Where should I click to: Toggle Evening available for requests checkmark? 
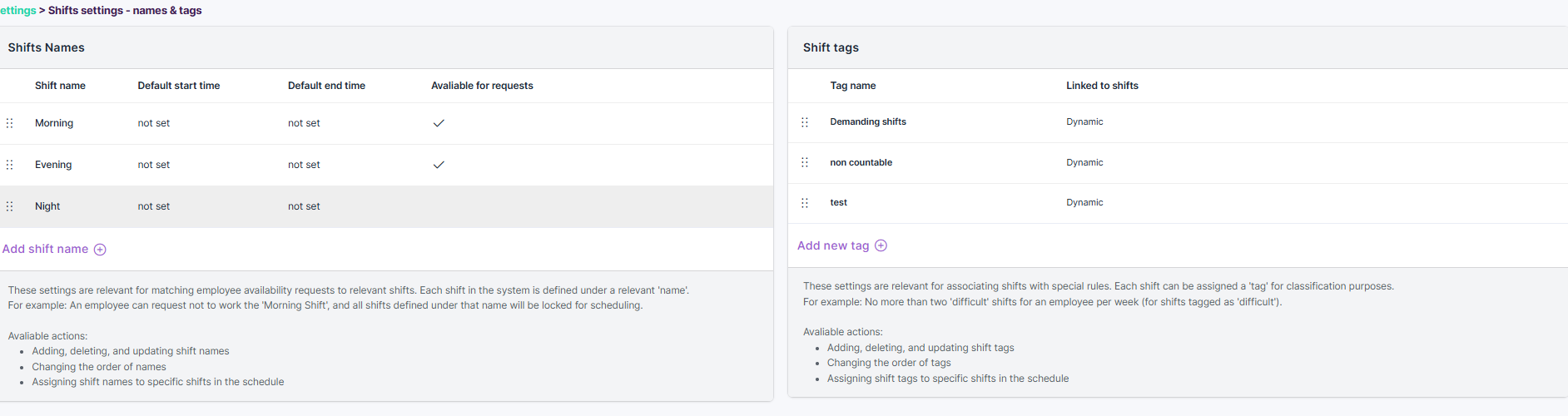tap(439, 165)
